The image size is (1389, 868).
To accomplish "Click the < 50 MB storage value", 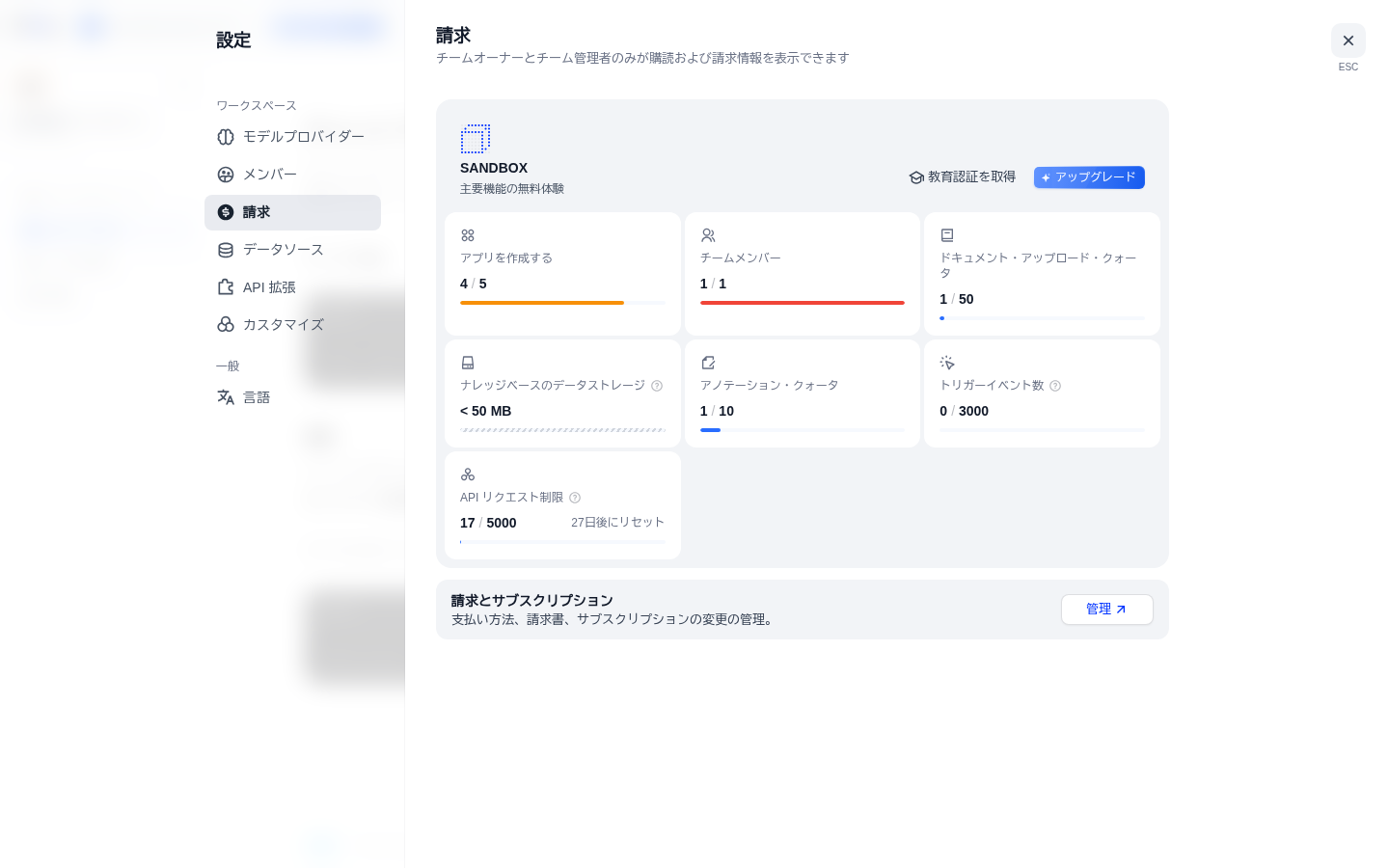I will [486, 411].
